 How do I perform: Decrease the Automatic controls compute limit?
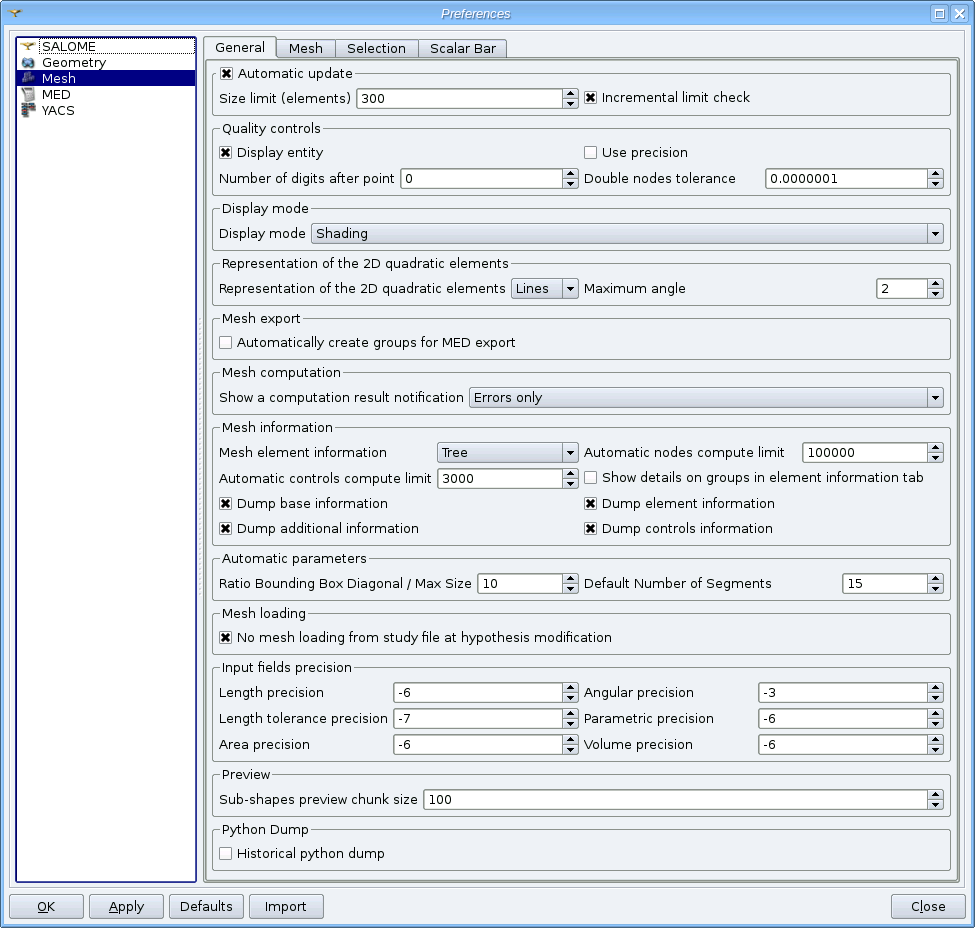[x=570, y=483]
